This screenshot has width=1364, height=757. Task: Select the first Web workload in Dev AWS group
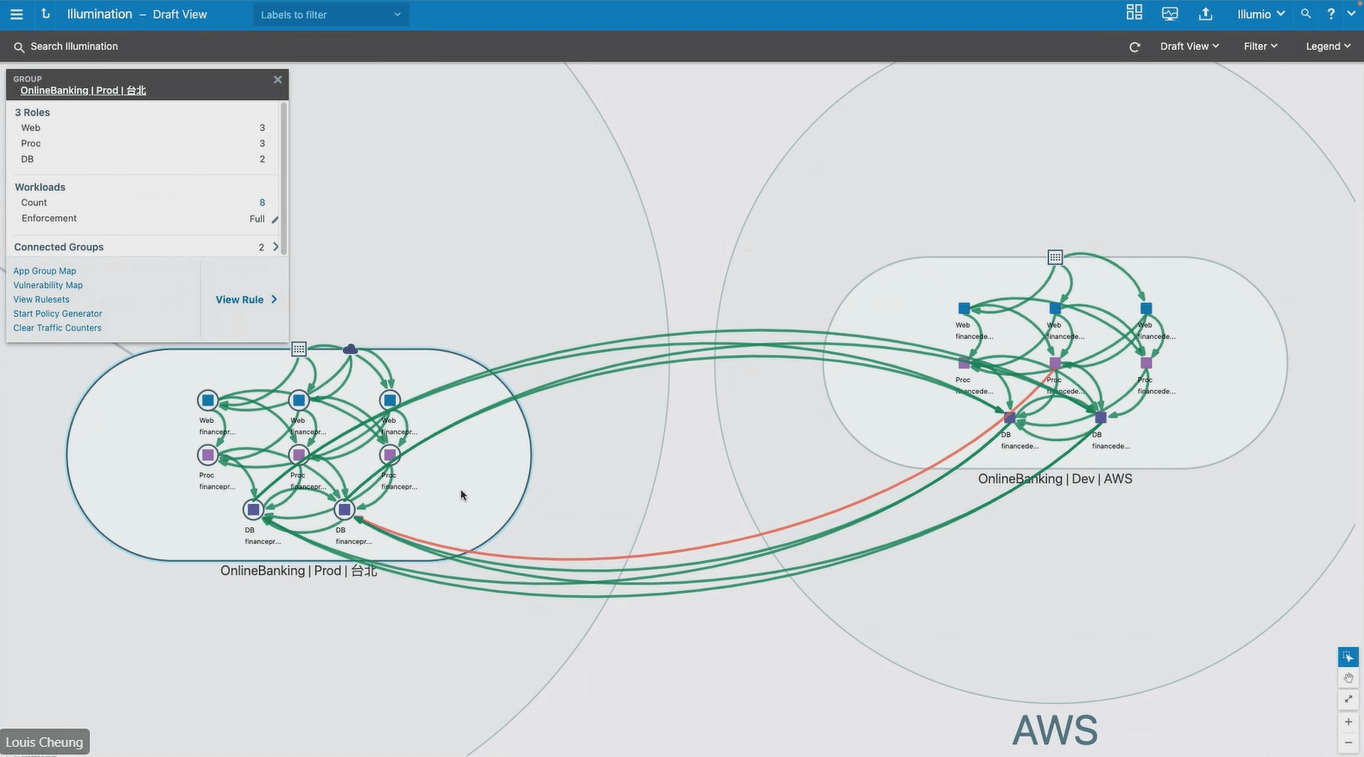point(964,309)
